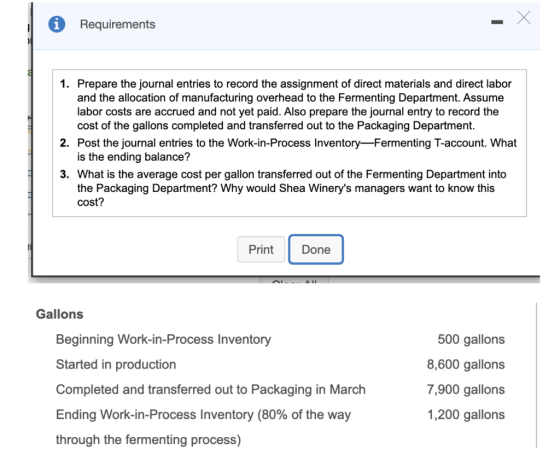The image size is (560, 455).
Task: Close the Requirements dialog with the X icon
Action: (524, 18)
